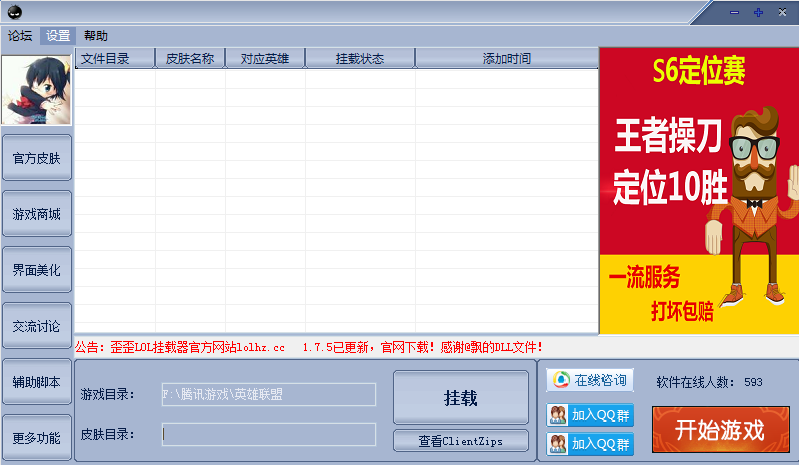799x465 pixels.
Task: Click the anime avatar picture
Action: 37,90
